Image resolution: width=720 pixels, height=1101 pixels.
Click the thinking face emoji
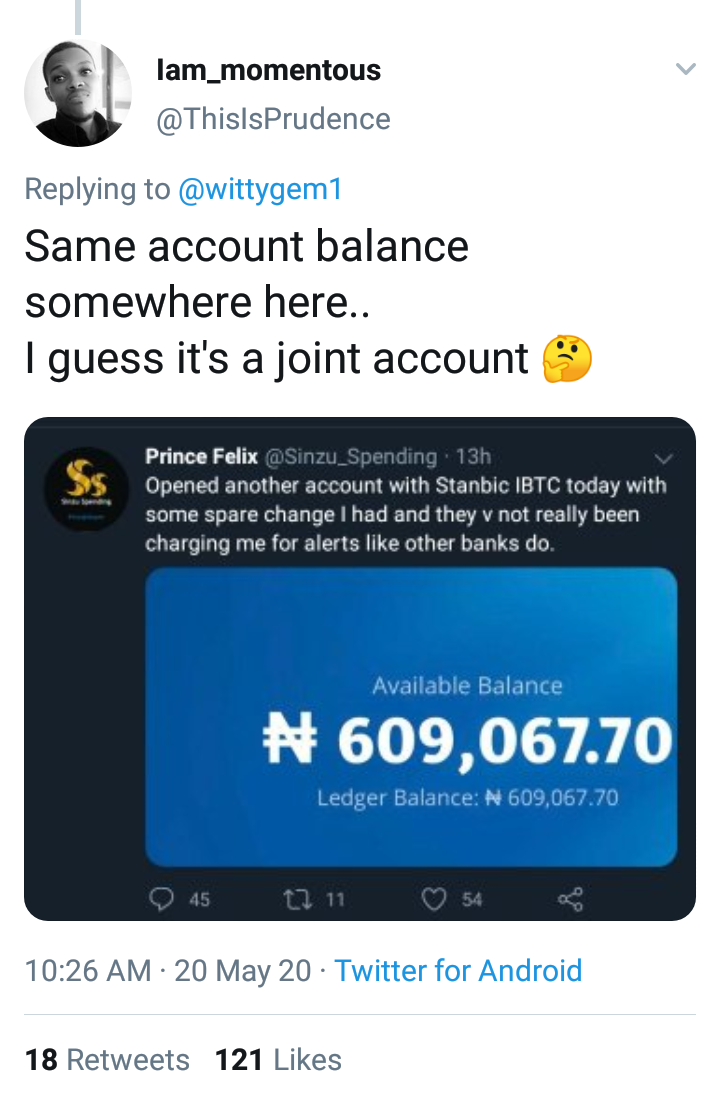[567, 359]
